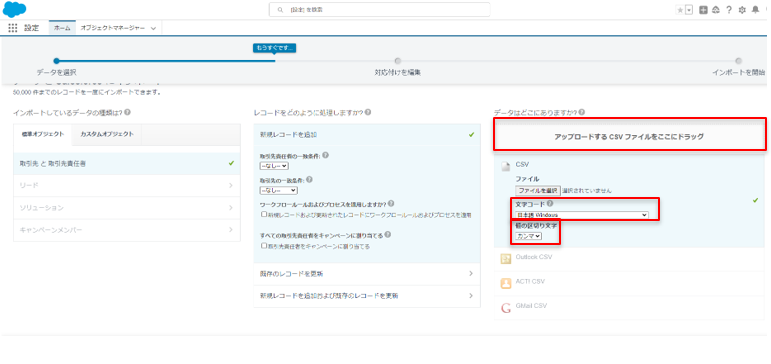Open the notifications bell
The height and width of the screenshot is (364, 771).
pyautogui.click(x=755, y=10)
